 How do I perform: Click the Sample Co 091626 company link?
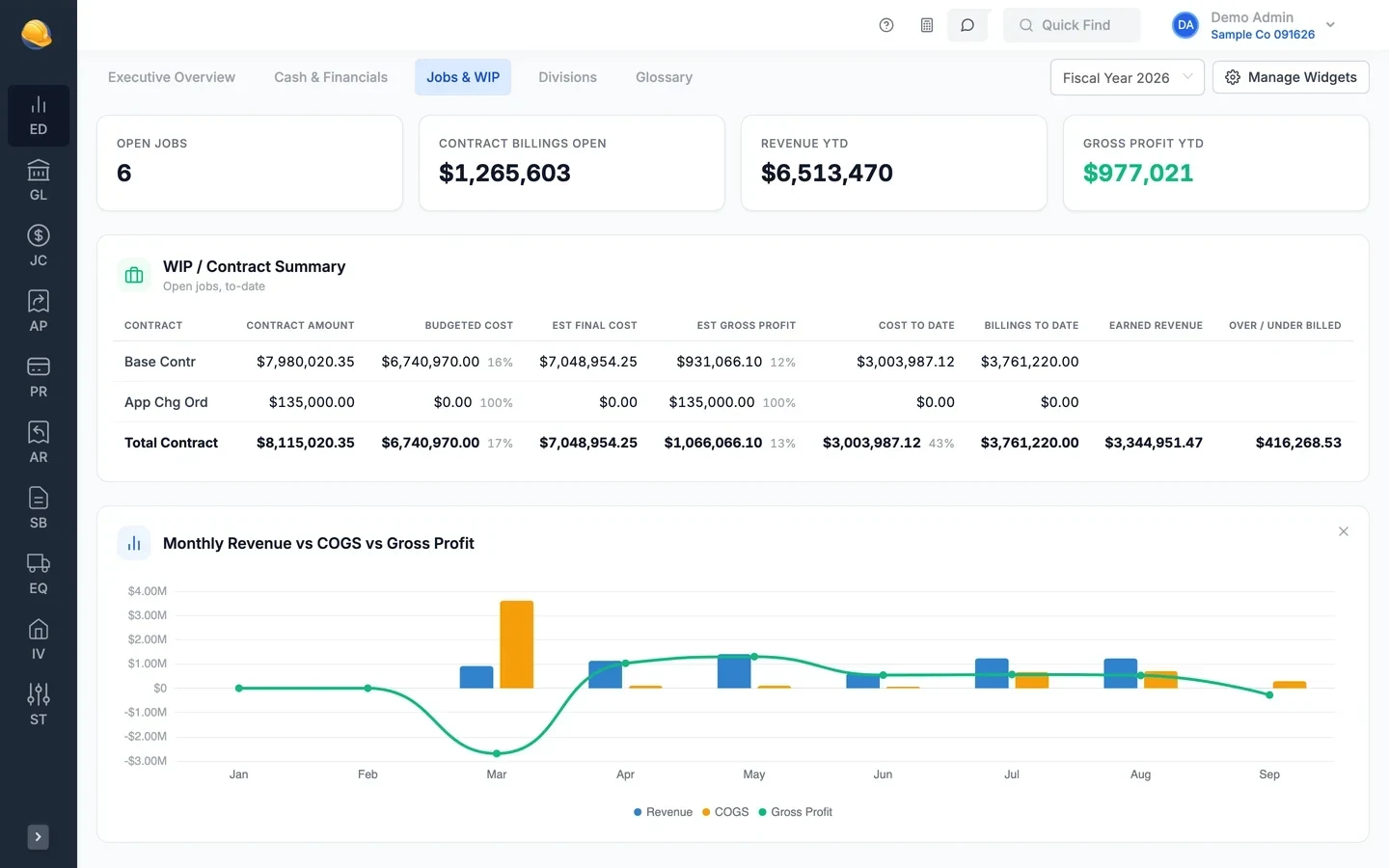[1263, 35]
